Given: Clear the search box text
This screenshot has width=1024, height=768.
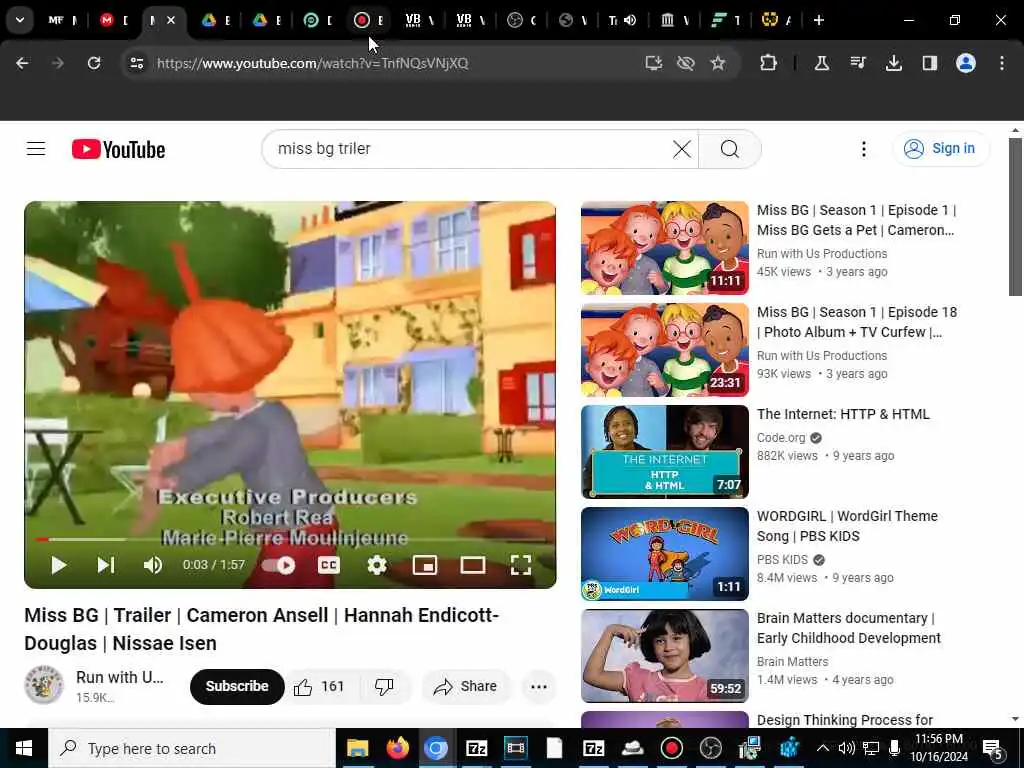Looking at the screenshot, I should click(x=682, y=149).
